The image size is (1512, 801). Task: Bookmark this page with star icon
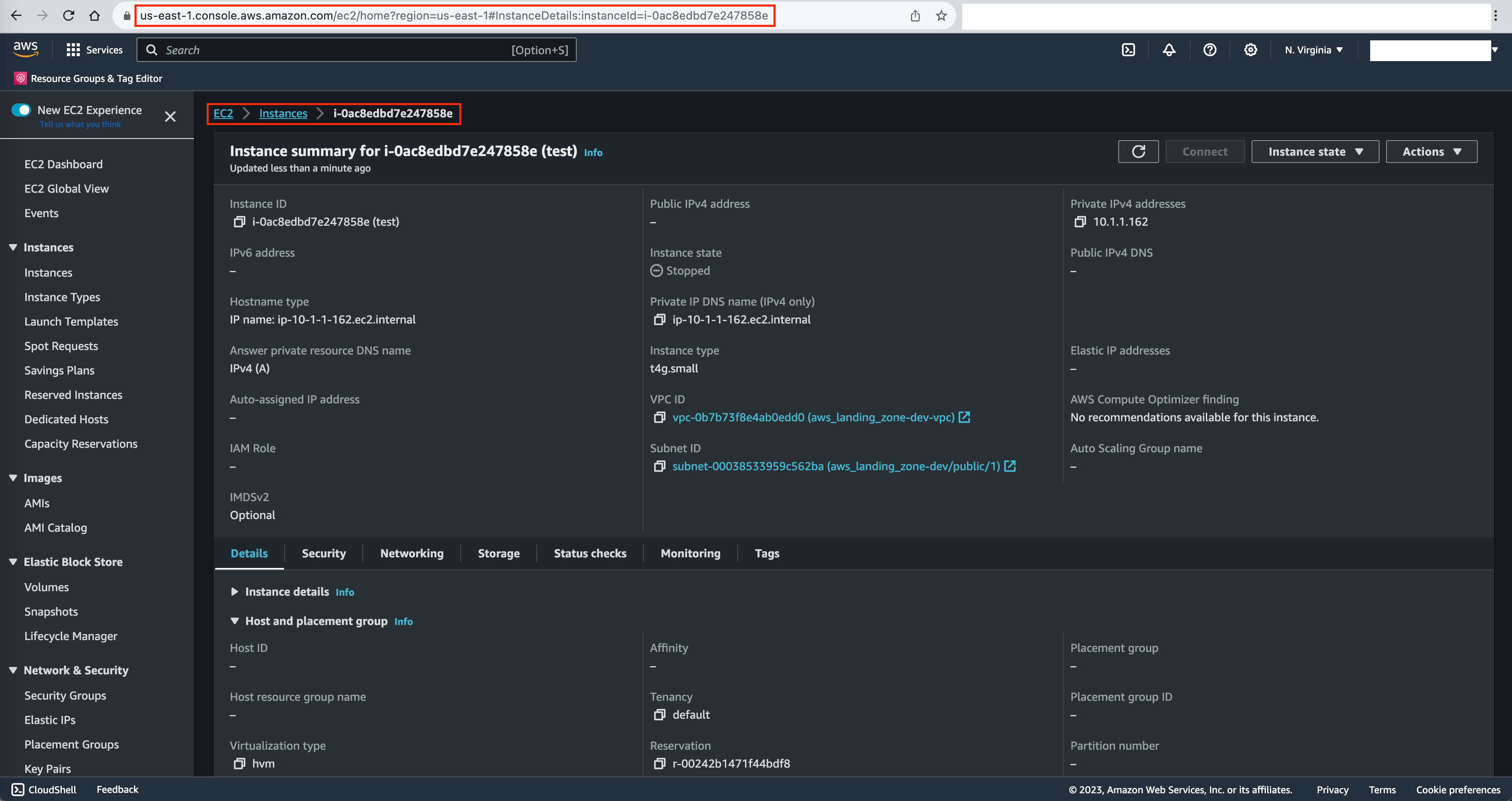pyautogui.click(x=941, y=16)
